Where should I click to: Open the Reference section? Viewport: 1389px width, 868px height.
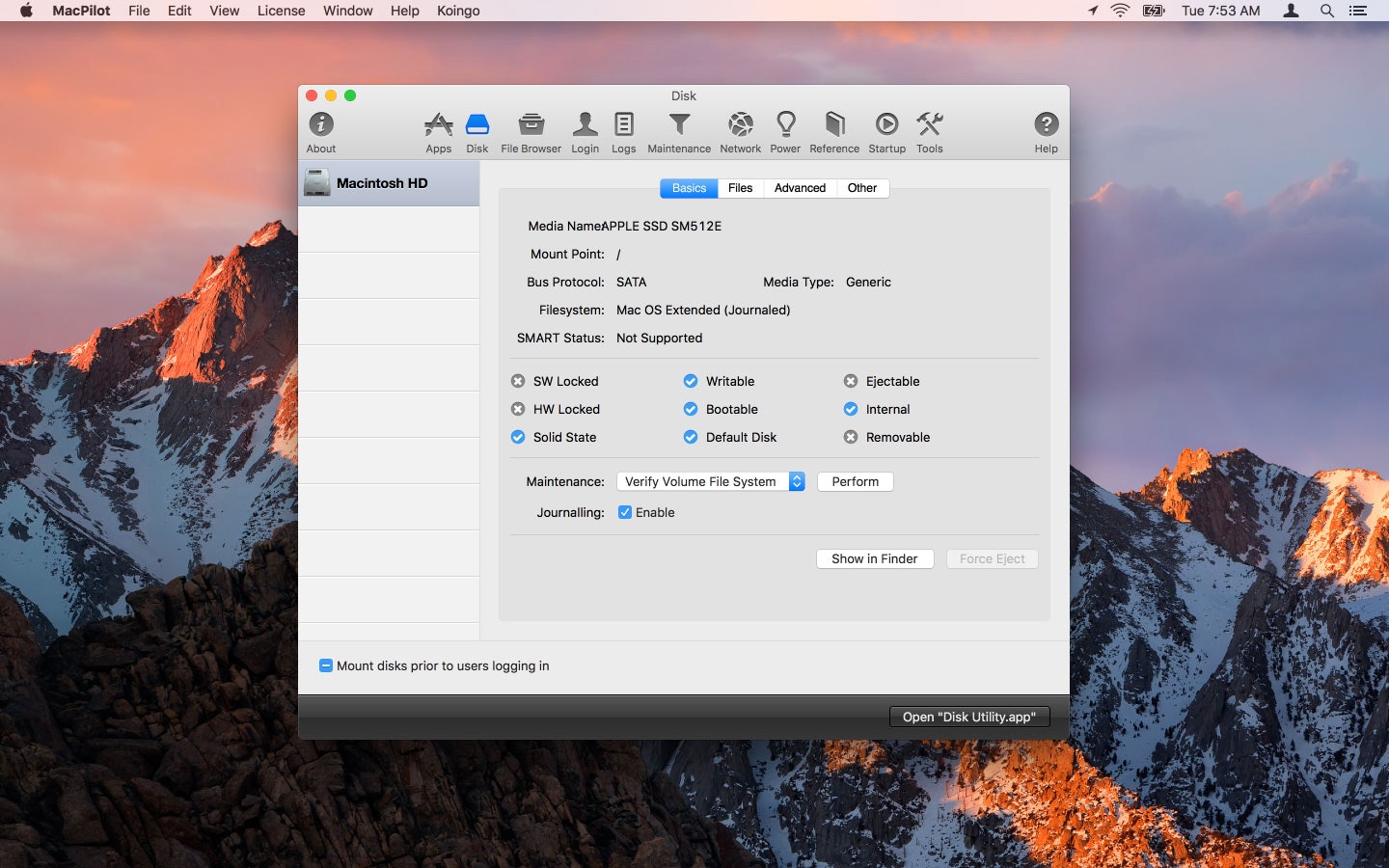pos(833,130)
